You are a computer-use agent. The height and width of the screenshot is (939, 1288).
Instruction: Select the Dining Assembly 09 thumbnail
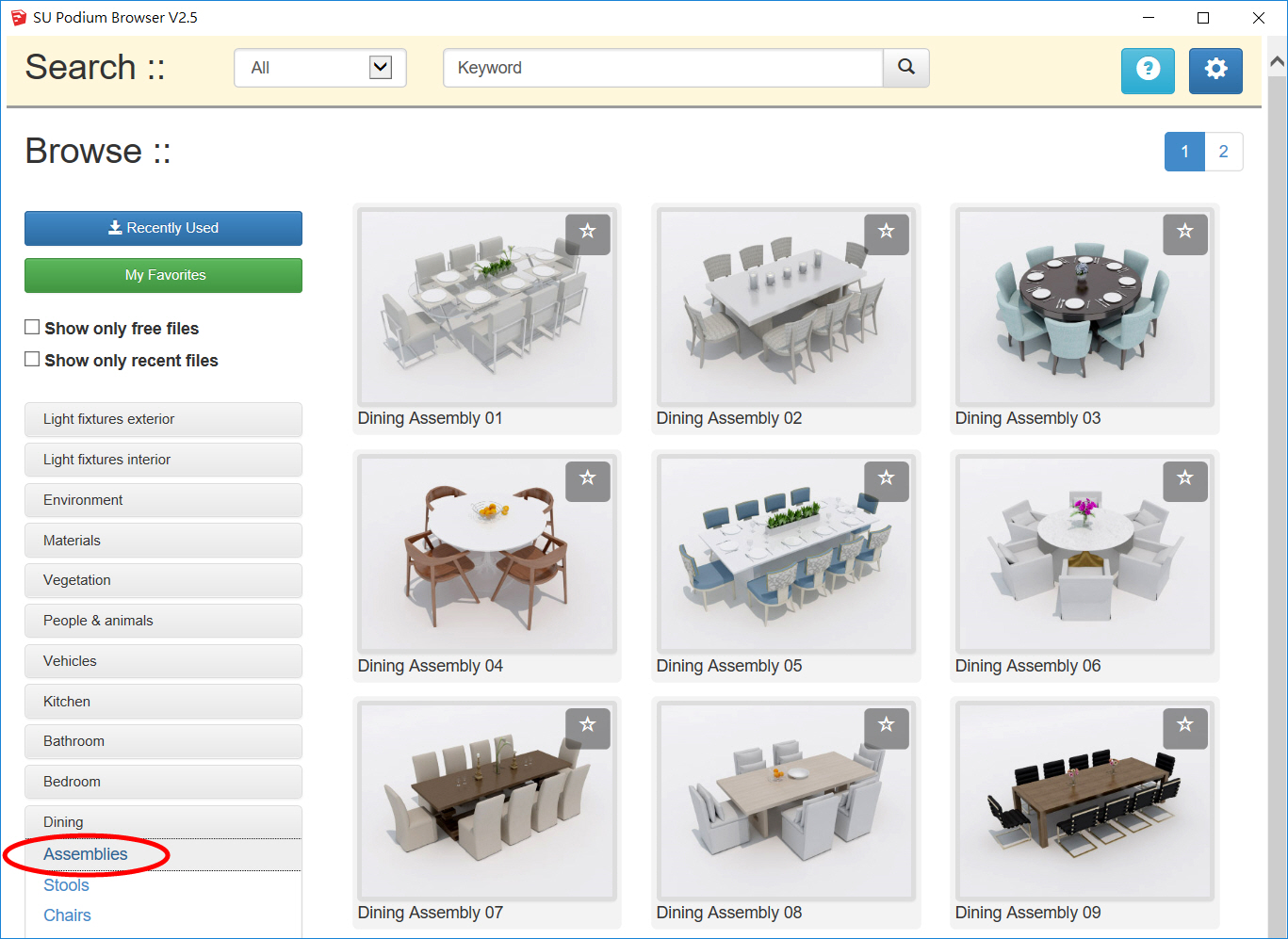click(1084, 801)
